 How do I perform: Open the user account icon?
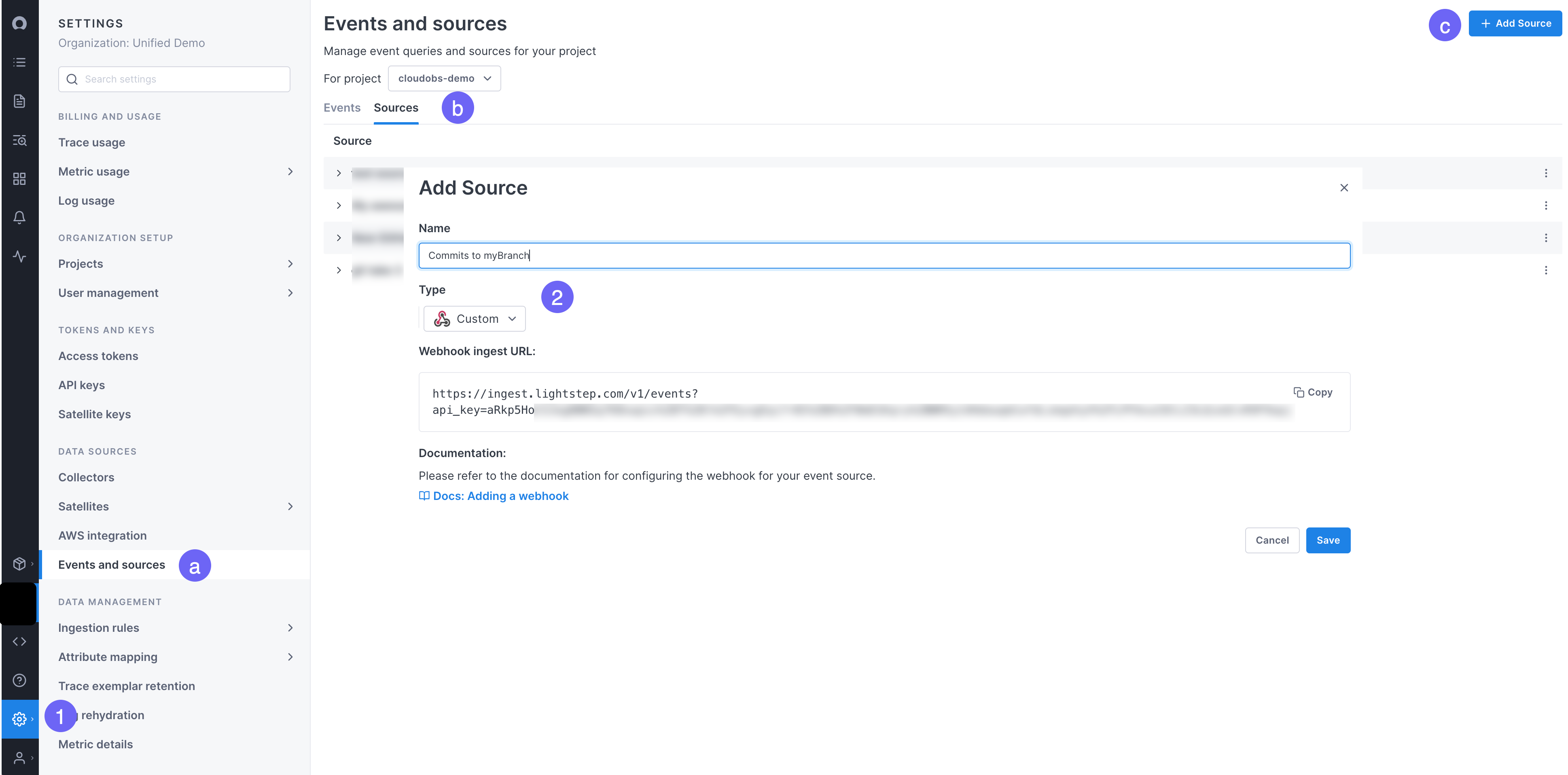pos(19,757)
